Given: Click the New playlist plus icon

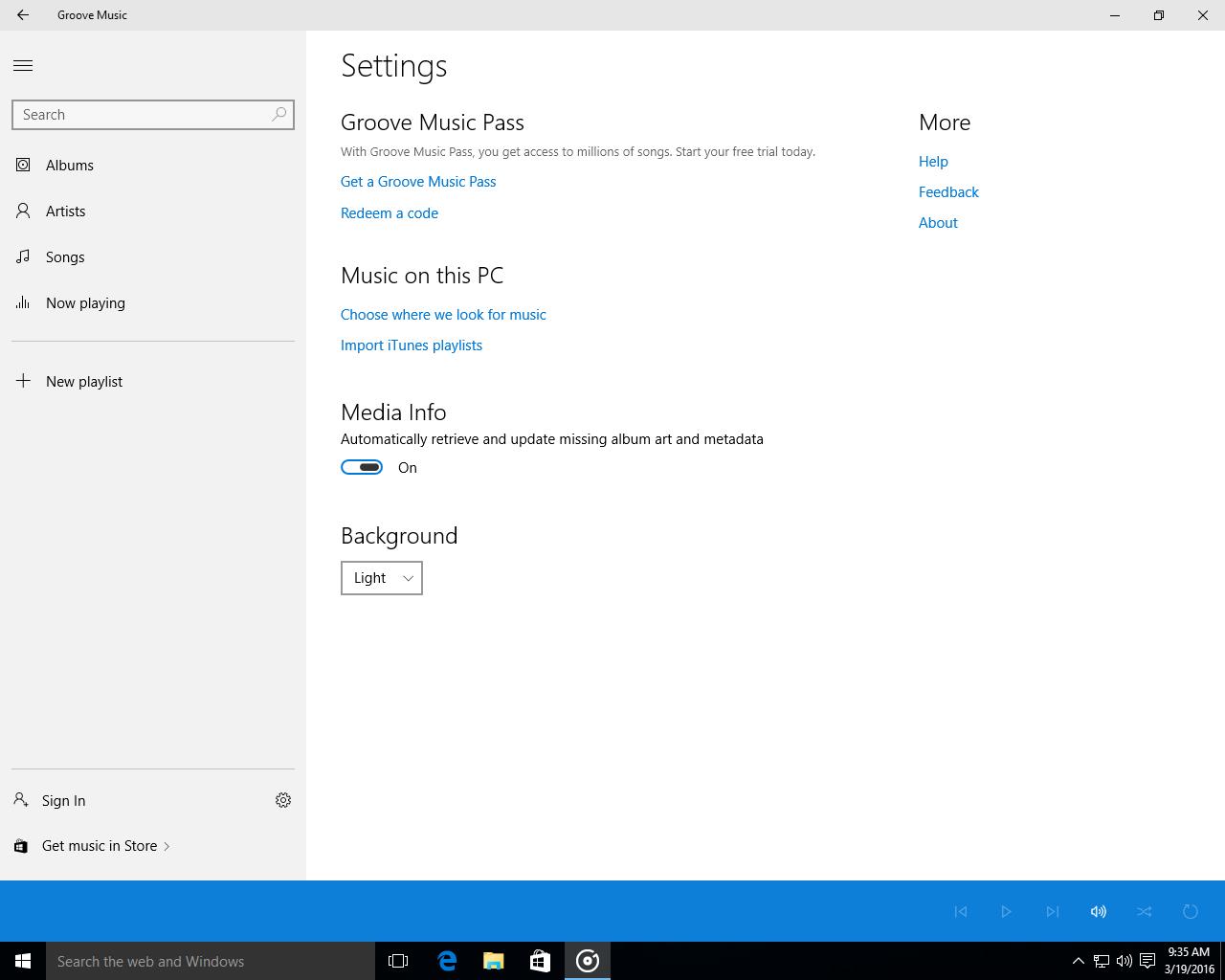Looking at the screenshot, I should coord(23,381).
